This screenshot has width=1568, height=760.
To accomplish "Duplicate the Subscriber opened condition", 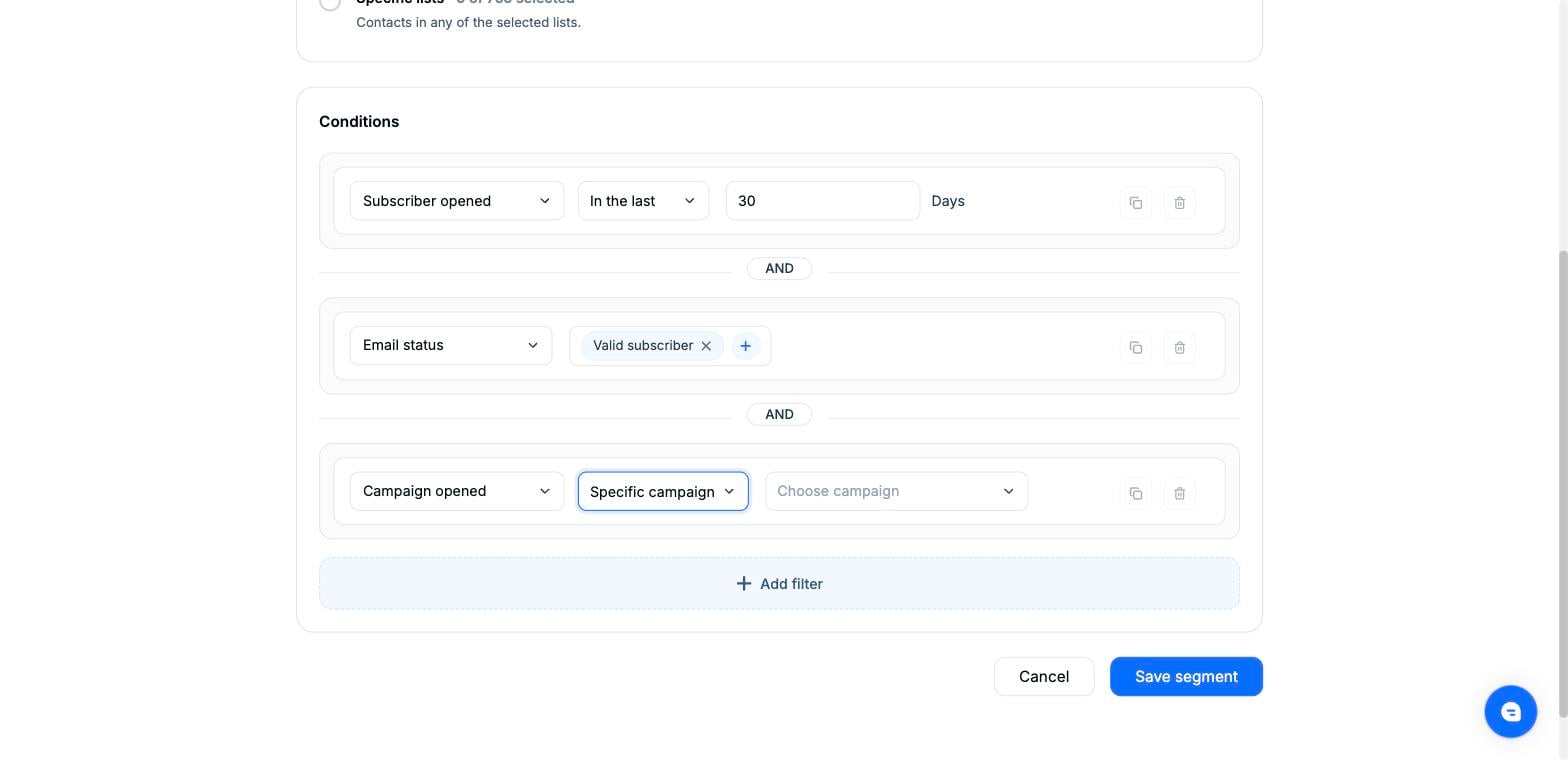I will coord(1136,203).
